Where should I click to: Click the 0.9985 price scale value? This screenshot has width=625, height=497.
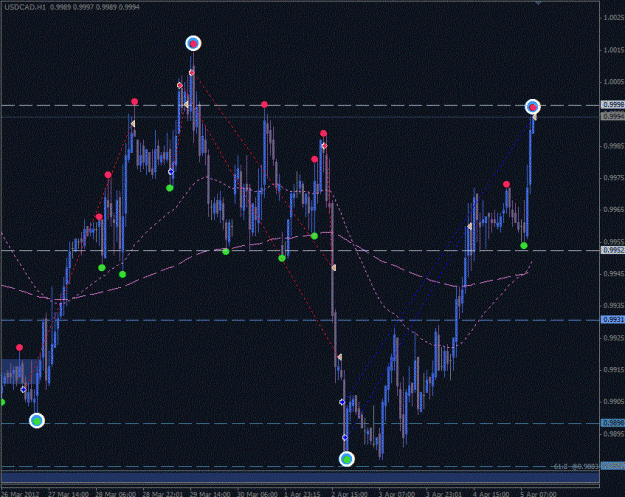(614, 146)
